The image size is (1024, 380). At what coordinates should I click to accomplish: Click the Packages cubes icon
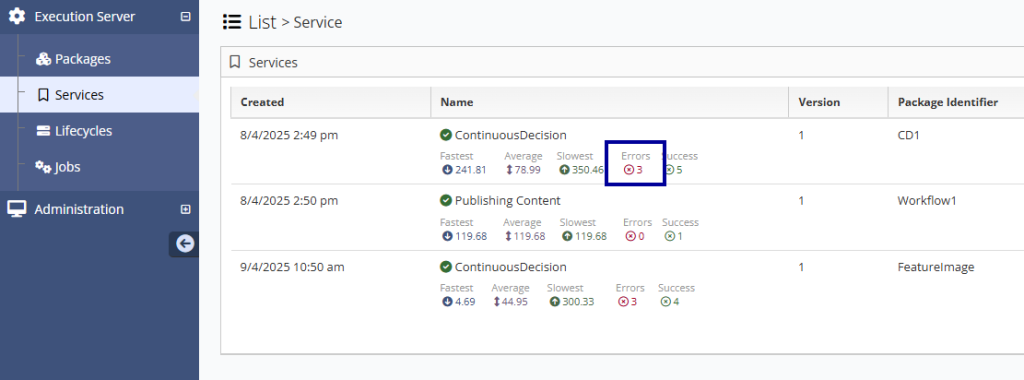click(x=43, y=59)
